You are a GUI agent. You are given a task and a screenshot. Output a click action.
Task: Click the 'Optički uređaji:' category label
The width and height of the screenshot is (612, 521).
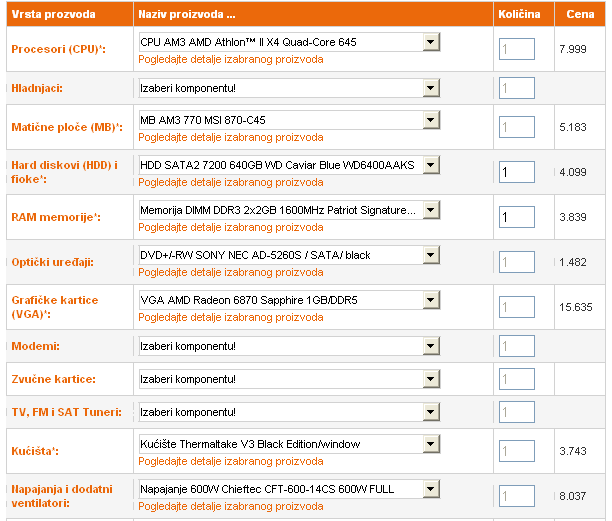53,262
